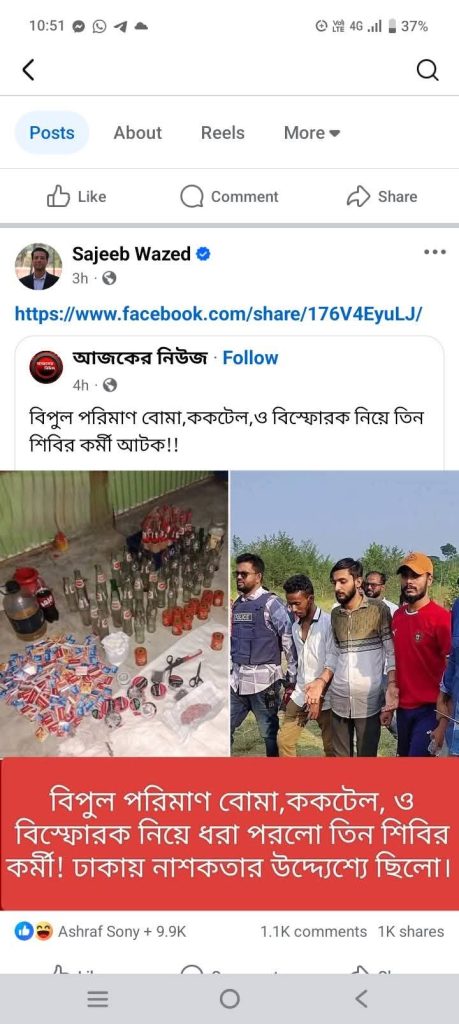View the 1.1K comments
The image size is (459, 1024).
tap(313, 932)
